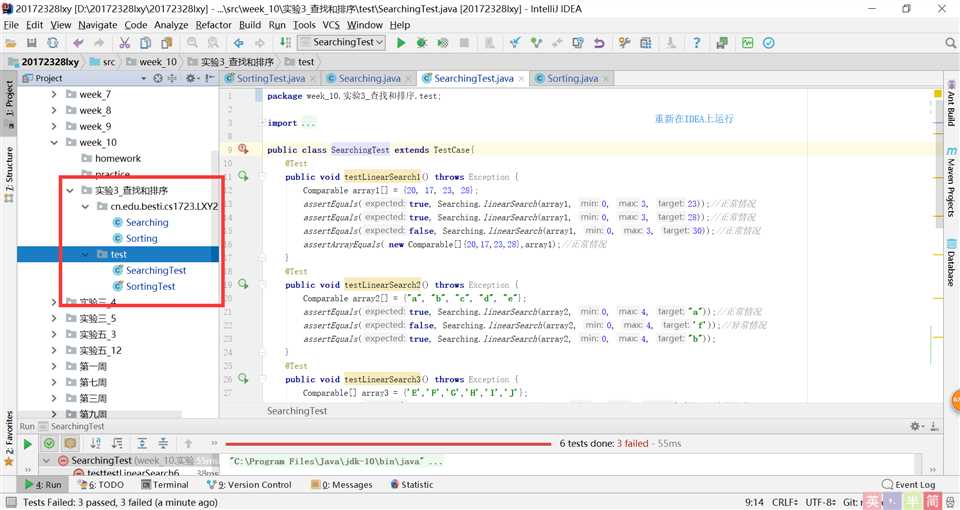The image size is (960, 510).
Task: Click the run gutter icon beside testLinearSearch2
Action: (x=243, y=284)
